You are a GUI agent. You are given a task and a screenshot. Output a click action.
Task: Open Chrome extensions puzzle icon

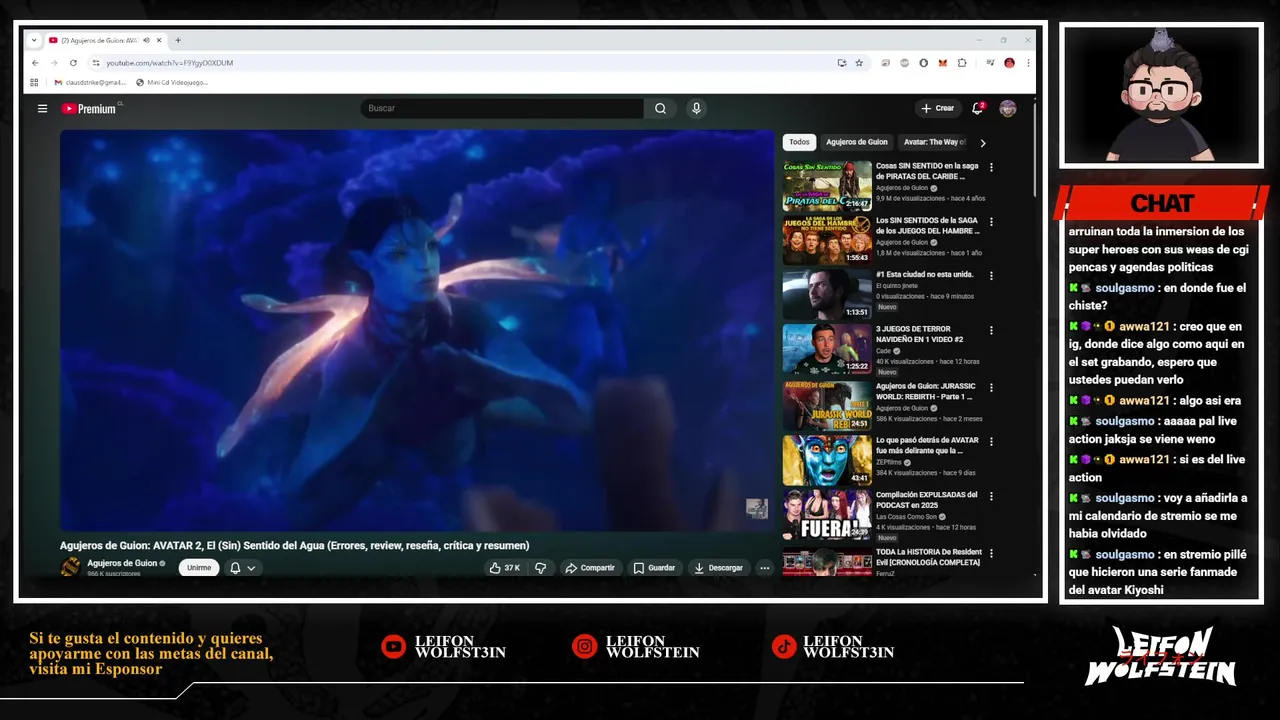point(962,63)
